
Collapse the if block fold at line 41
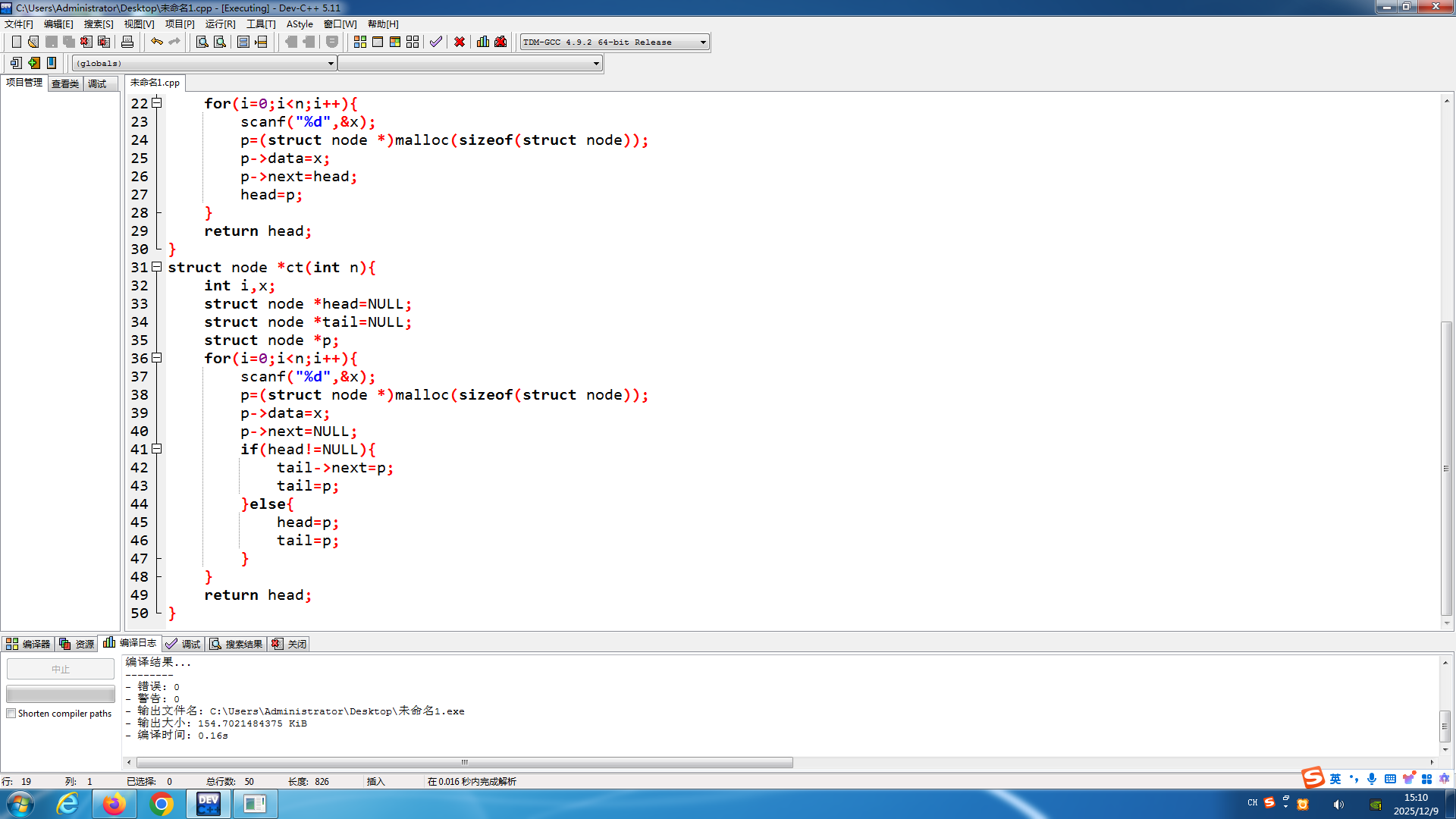pyautogui.click(x=156, y=449)
